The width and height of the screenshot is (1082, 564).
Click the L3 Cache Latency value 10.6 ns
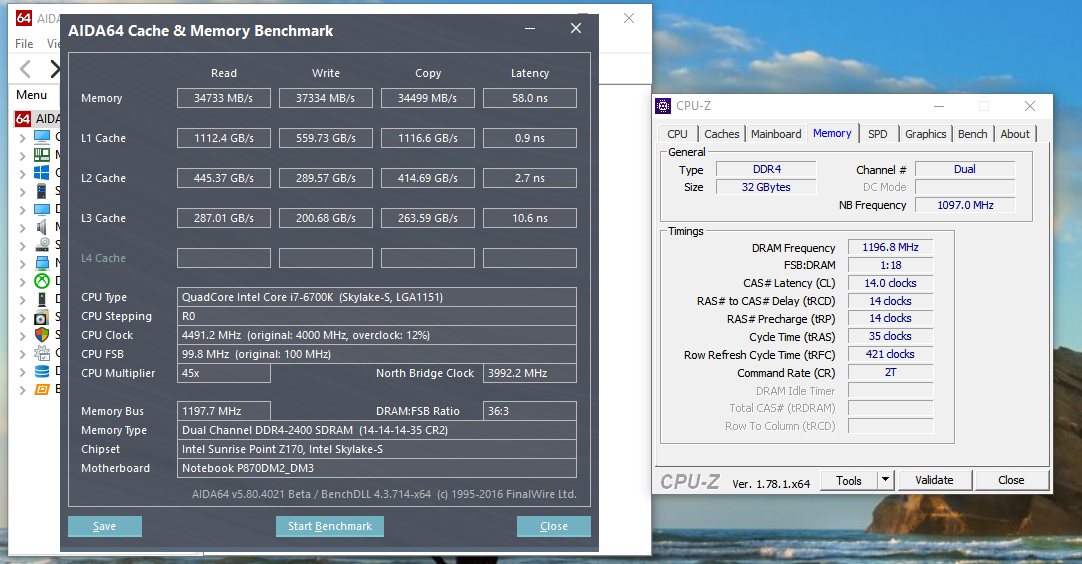[530, 218]
